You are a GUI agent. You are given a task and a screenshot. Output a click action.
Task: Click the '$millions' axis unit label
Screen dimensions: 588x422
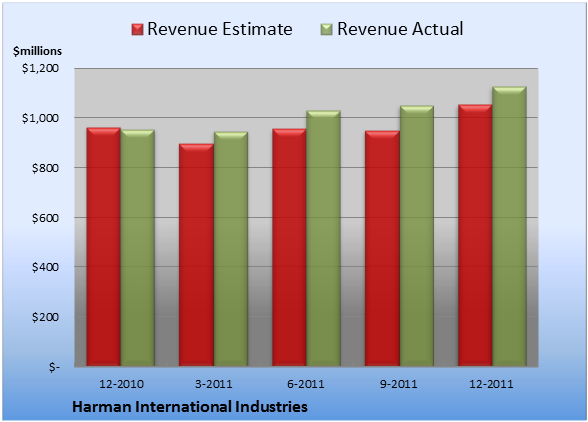pyautogui.click(x=37, y=51)
